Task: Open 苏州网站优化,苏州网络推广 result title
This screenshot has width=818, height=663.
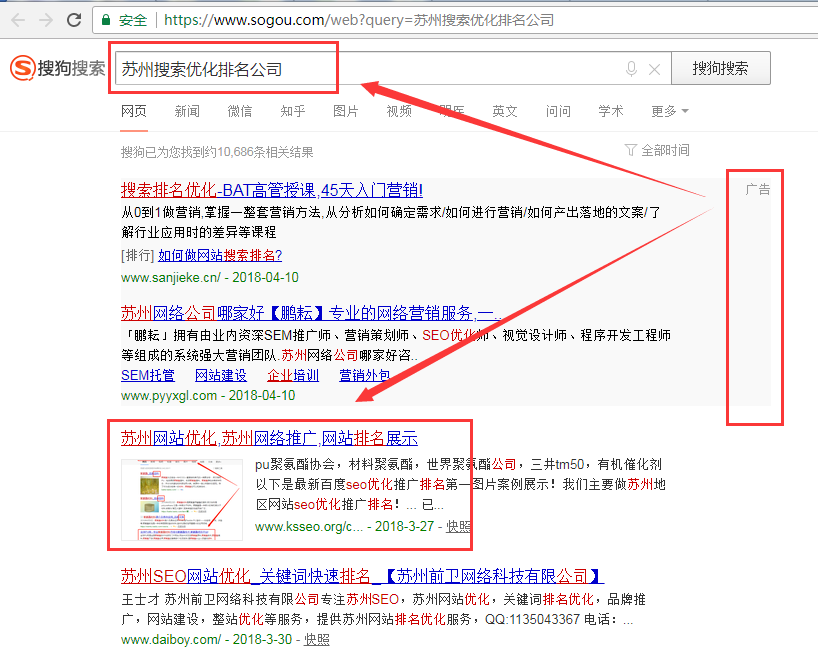Action: tap(269, 438)
